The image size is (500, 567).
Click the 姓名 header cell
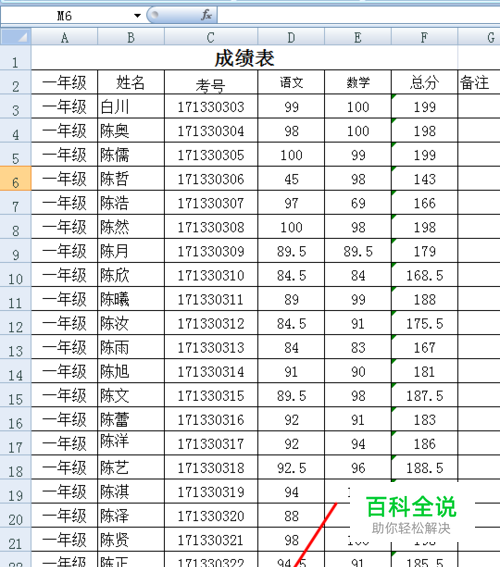click(131, 82)
